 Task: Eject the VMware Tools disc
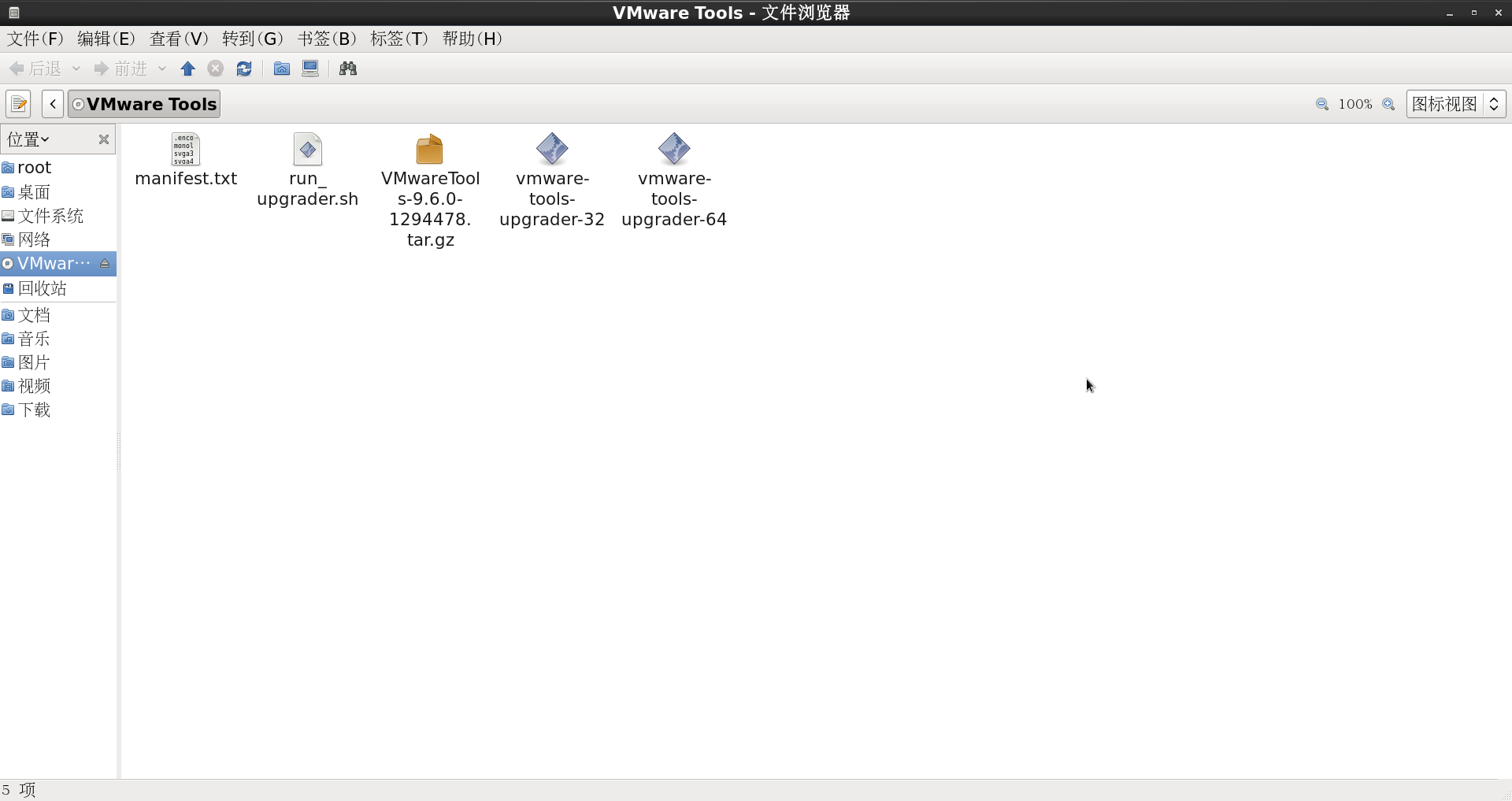click(x=105, y=264)
